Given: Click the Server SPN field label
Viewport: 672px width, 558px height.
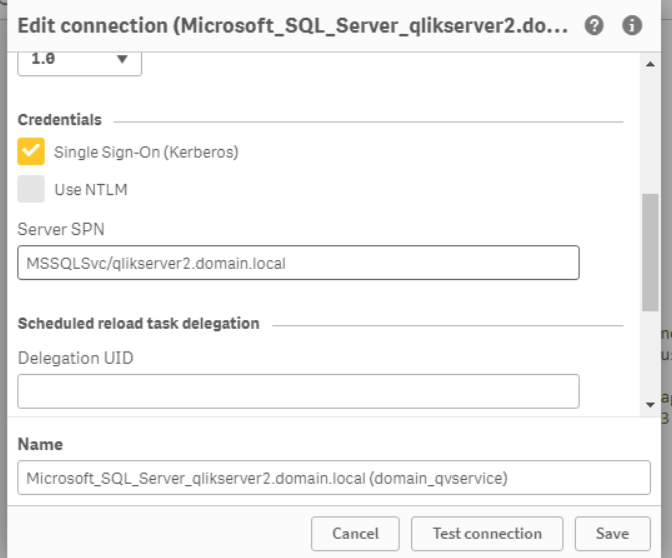Looking at the screenshot, I should click(x=61, y=229).
